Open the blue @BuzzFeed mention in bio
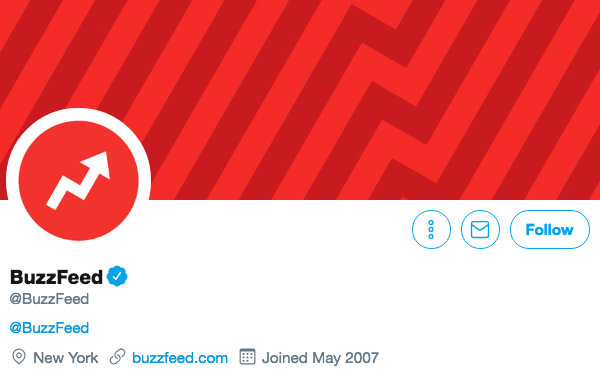Viewport: 600px width, 378px height. [49, 328]
